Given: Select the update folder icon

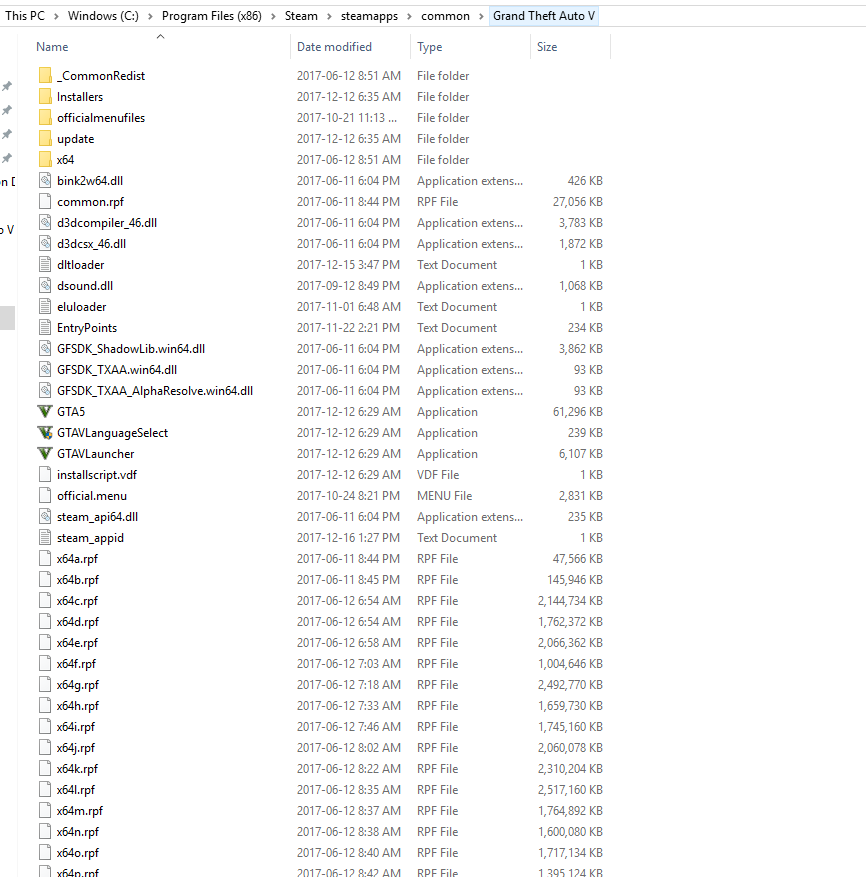Looking at the screenshot, I should [x=45, y=139].
